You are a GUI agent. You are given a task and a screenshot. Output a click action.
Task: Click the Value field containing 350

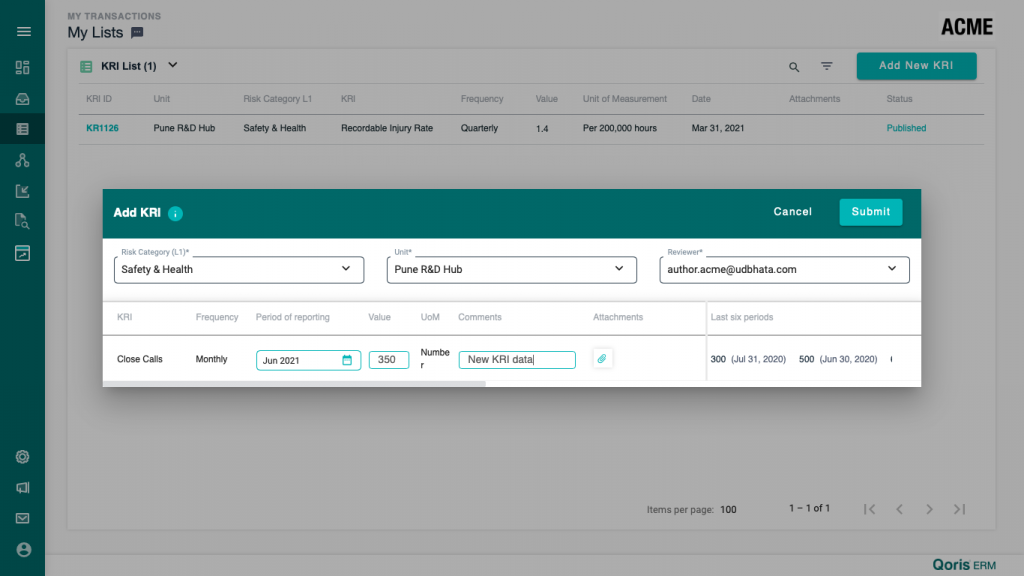389,360
